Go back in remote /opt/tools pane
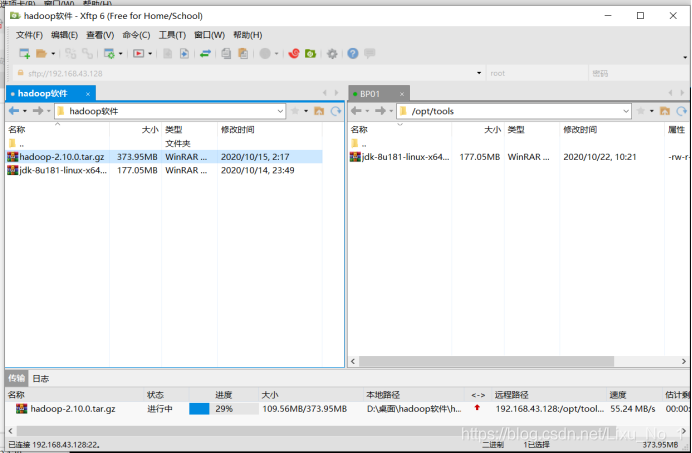This screenshot has width=692, height=453. pos(356,111)
